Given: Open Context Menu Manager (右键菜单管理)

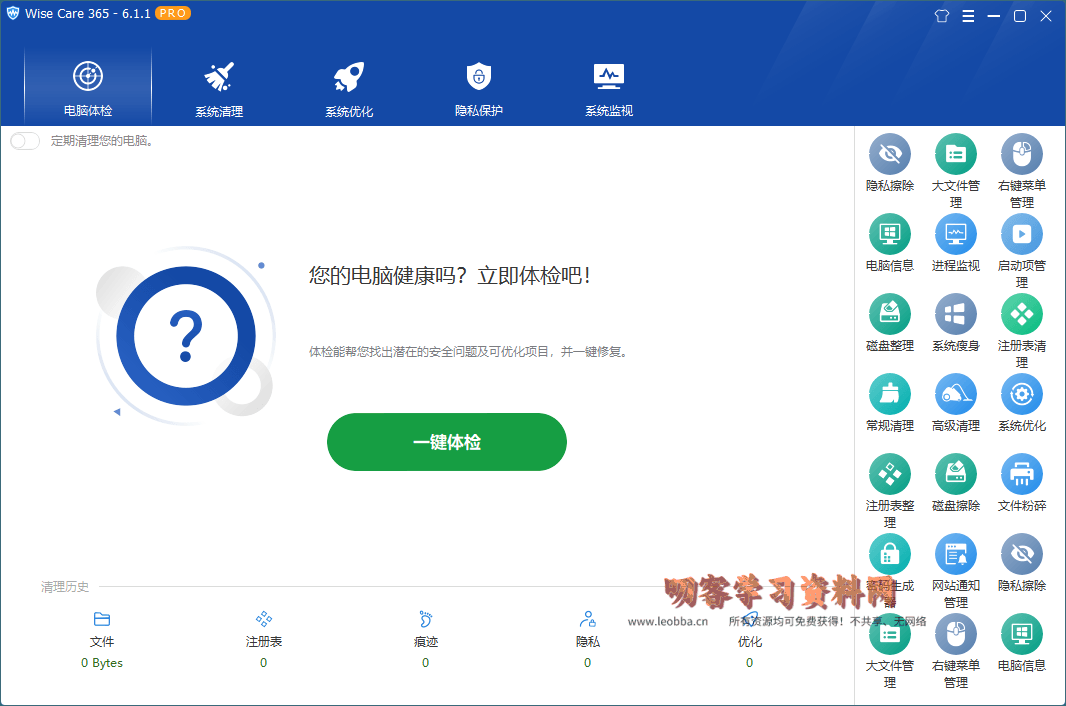Looking at the screenshot, I should pyautogui.click(x=1021, y=155).
